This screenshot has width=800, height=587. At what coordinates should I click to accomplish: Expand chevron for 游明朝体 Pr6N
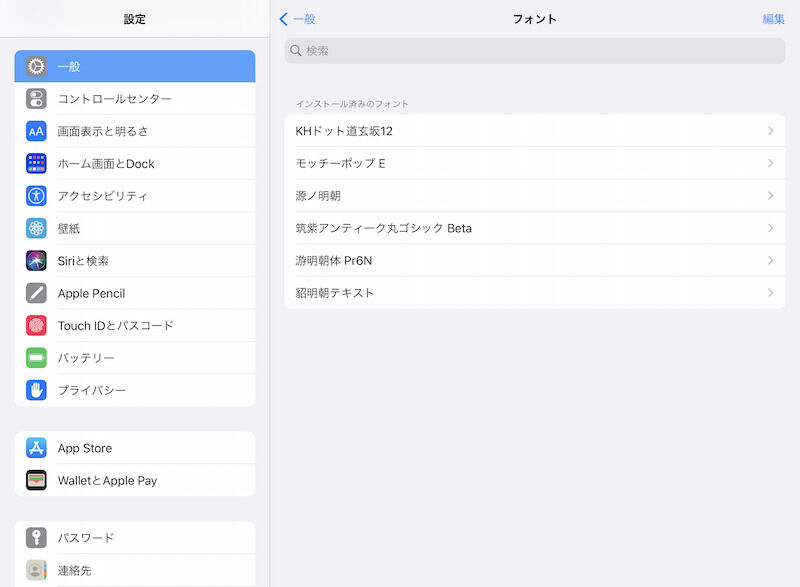pyautogui.click(x=770, y=261)
